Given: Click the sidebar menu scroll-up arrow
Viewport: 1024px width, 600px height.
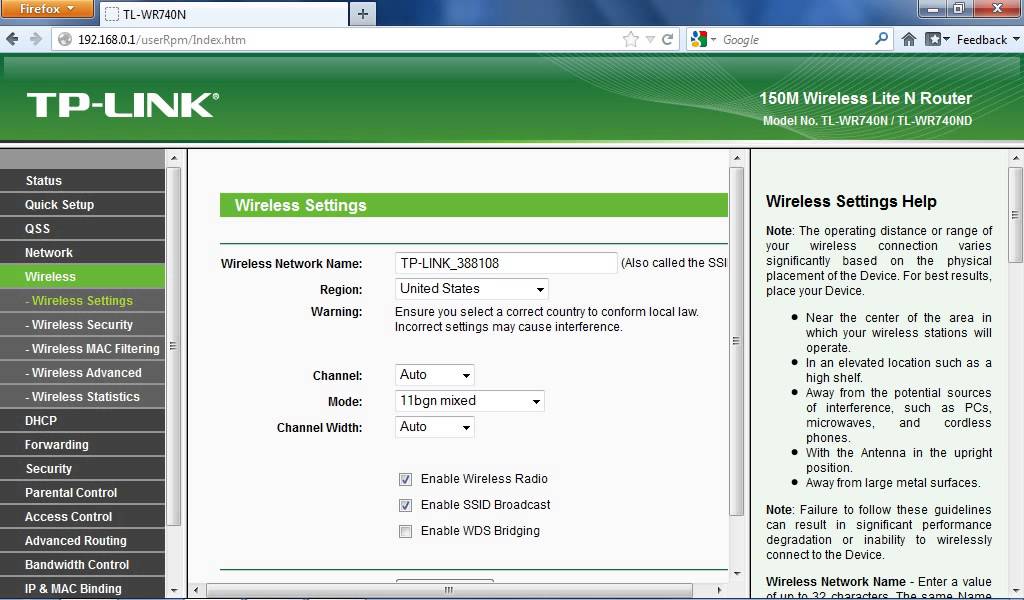Looking at the screenshot, I should (x=174, y=158).
